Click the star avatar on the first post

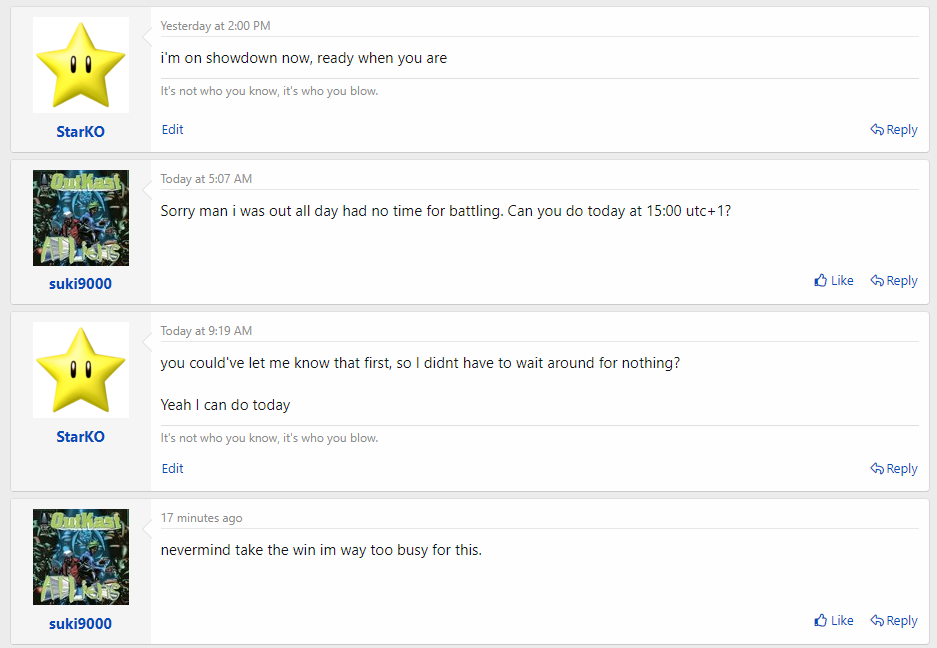point(81,65)
